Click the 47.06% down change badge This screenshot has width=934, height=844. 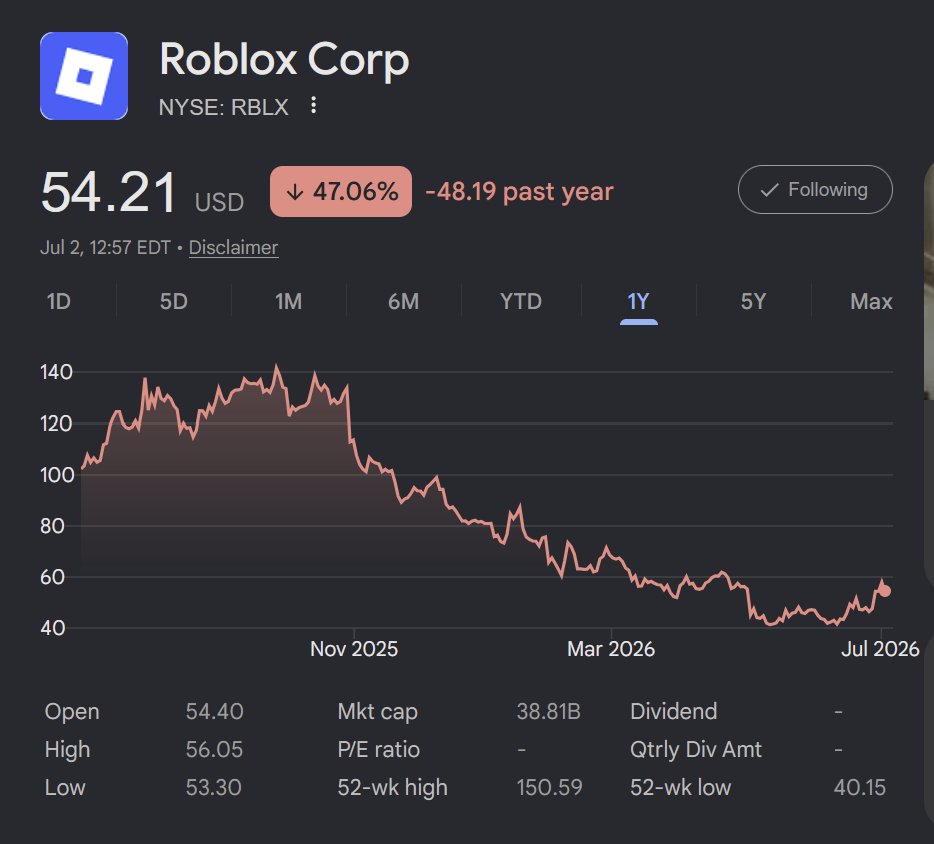tap(341, 191)
